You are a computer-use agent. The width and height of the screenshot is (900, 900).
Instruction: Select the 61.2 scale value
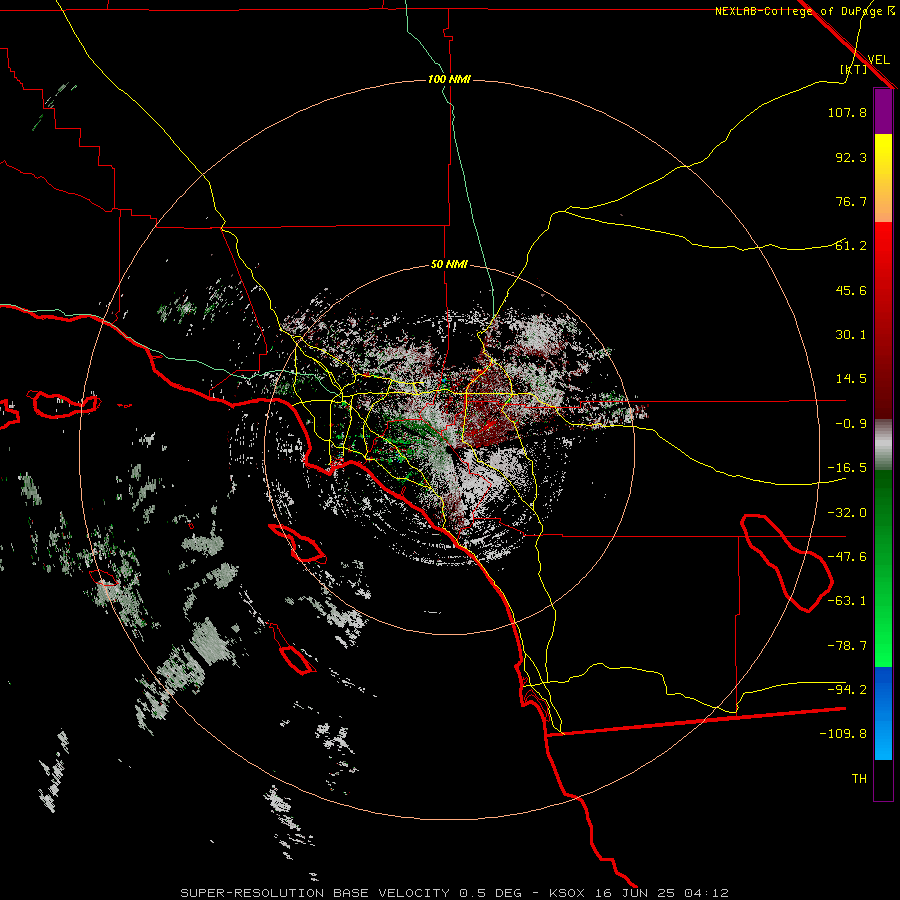851,246
